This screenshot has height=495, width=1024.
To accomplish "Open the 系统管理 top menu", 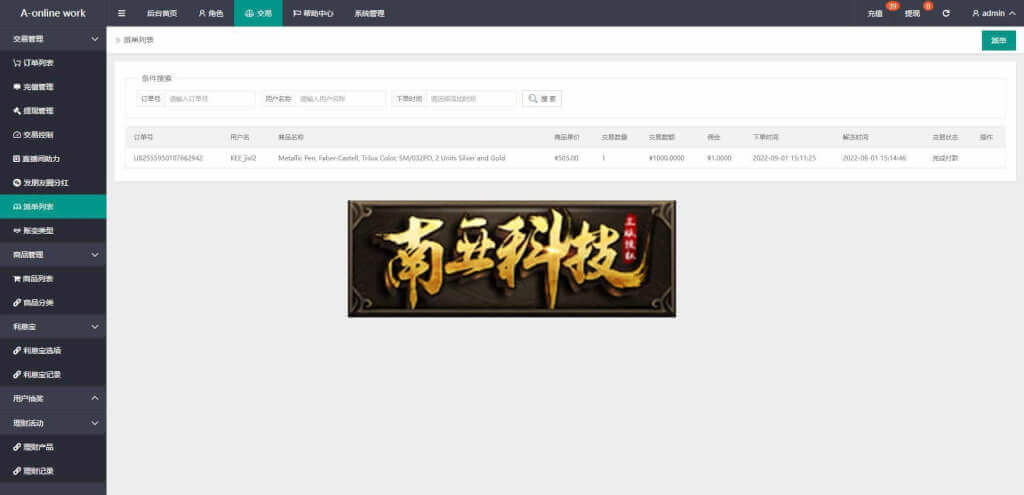I will pos(369,13).
